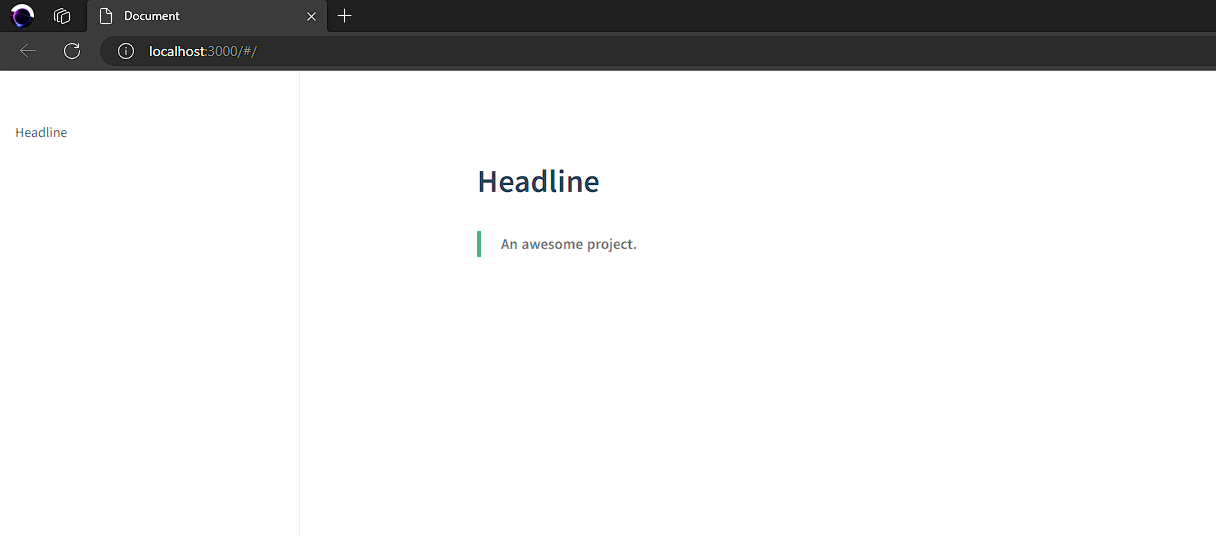The height and width of the screenshot is (536, 1216).
Task: Click blank content area below the blockquote
Action: tap(700, 400)
